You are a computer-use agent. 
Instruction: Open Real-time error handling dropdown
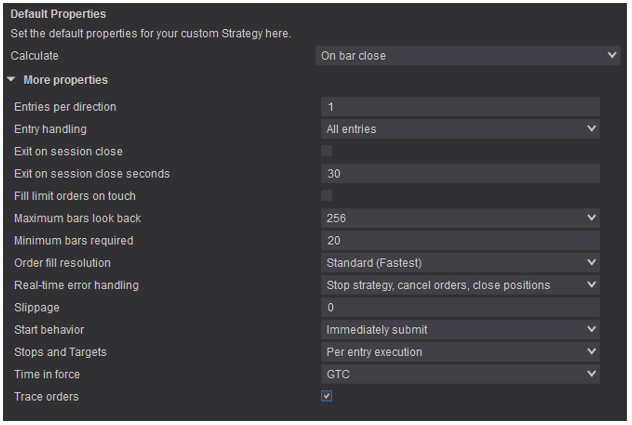pos(461,285)
